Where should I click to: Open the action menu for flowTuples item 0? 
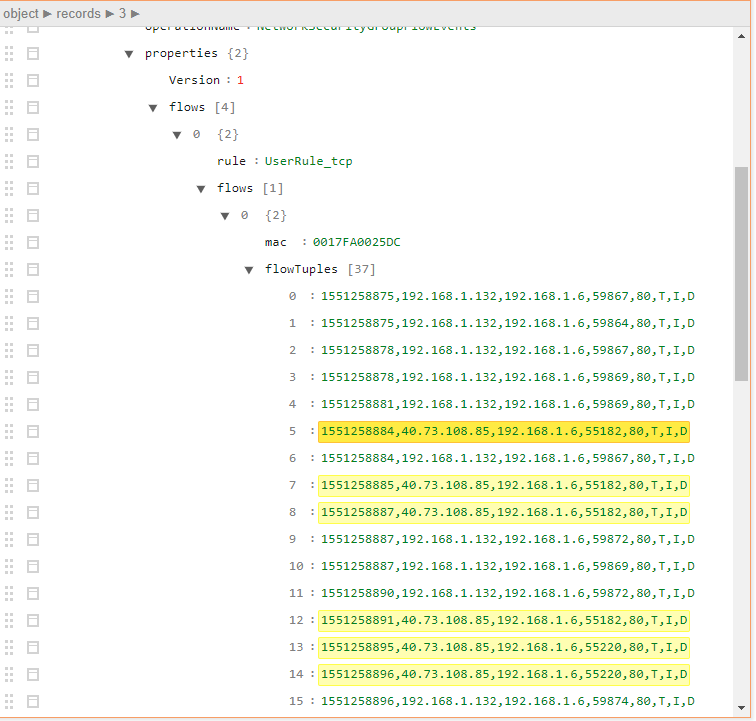(33, 296)
